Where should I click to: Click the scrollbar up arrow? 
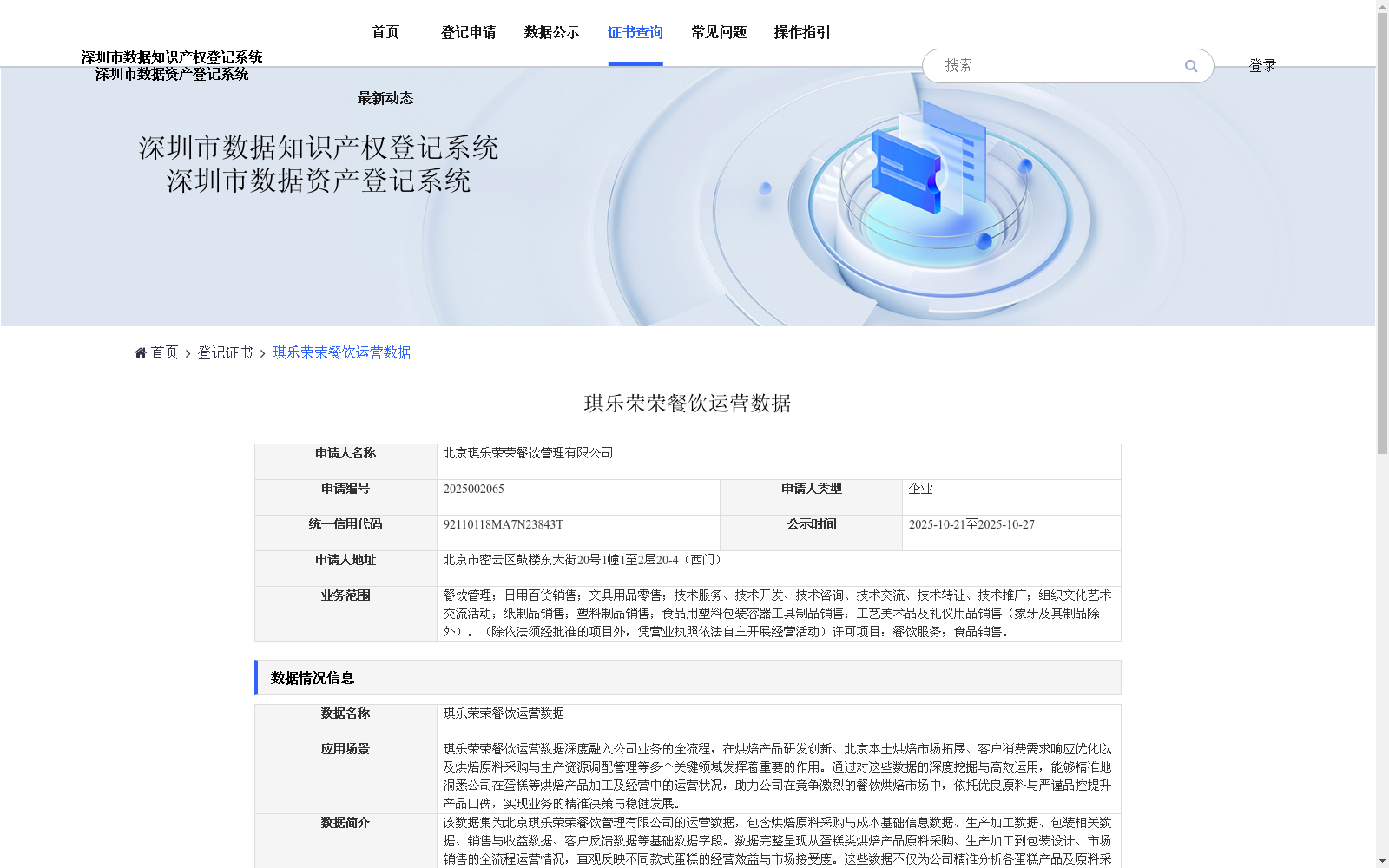pyautogui.click(x=1382, y=6)
